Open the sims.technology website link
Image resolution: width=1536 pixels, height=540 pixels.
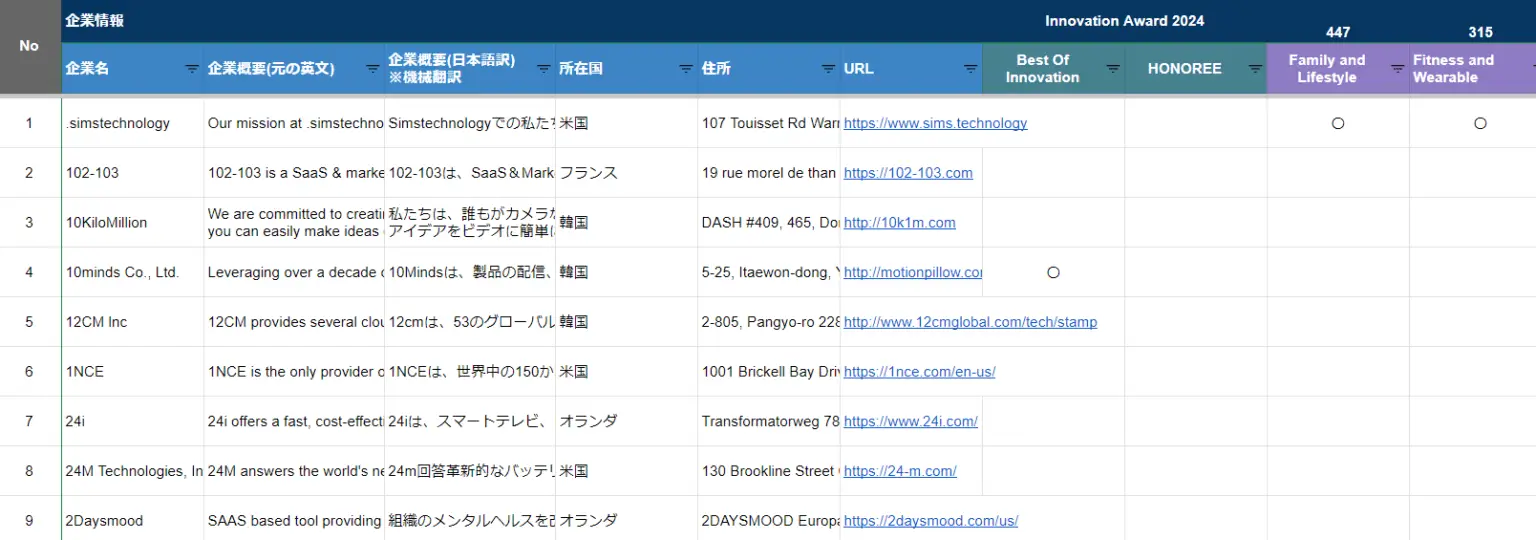(x=935, y=123)
